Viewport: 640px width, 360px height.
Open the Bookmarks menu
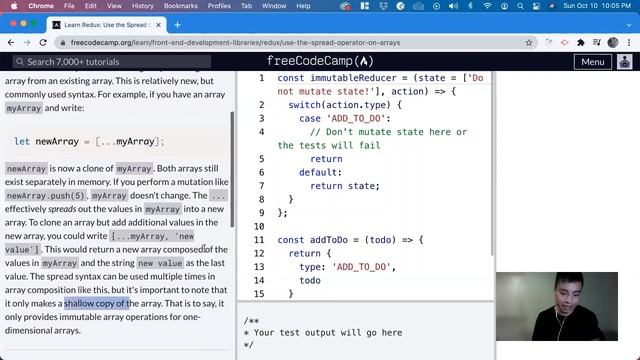click(180, 6)
